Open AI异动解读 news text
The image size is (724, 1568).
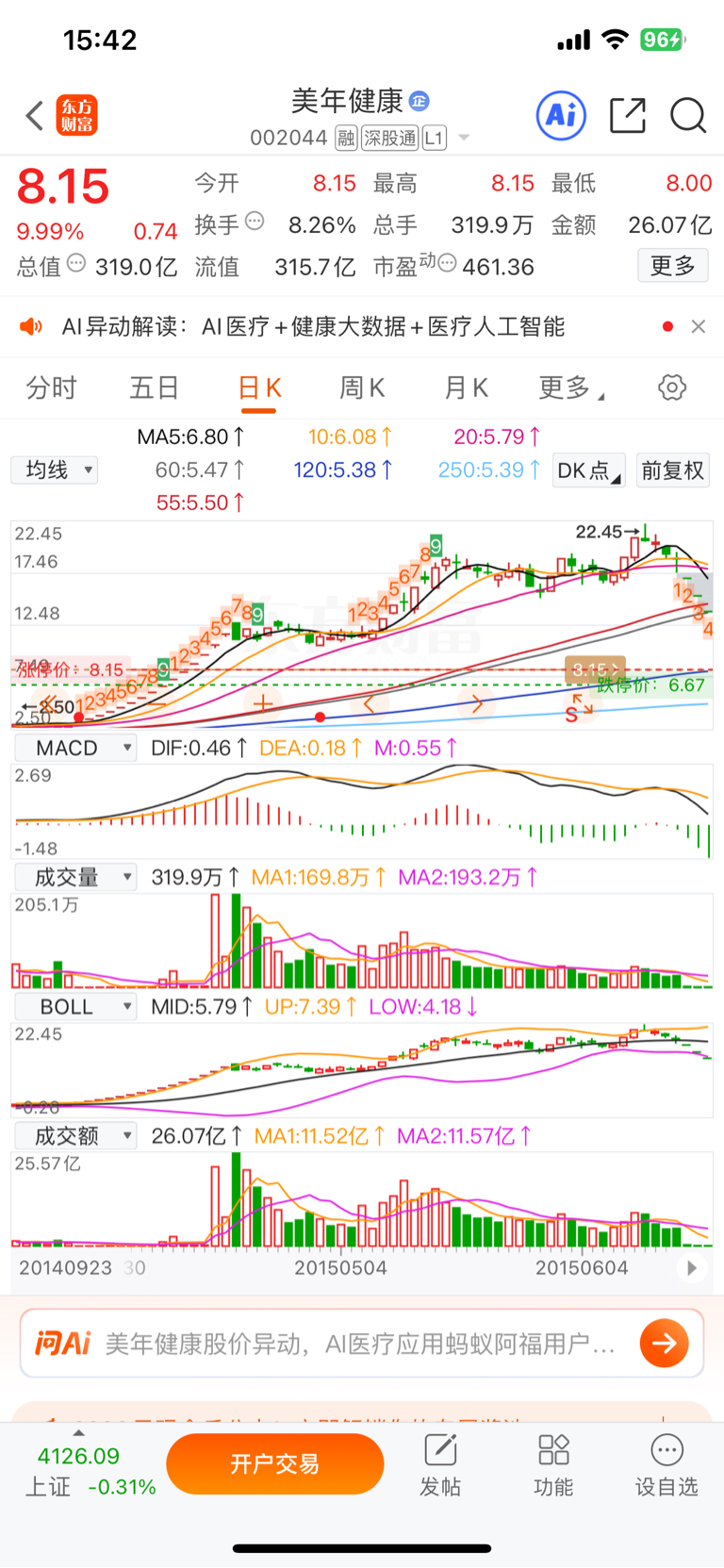[313, 326]
